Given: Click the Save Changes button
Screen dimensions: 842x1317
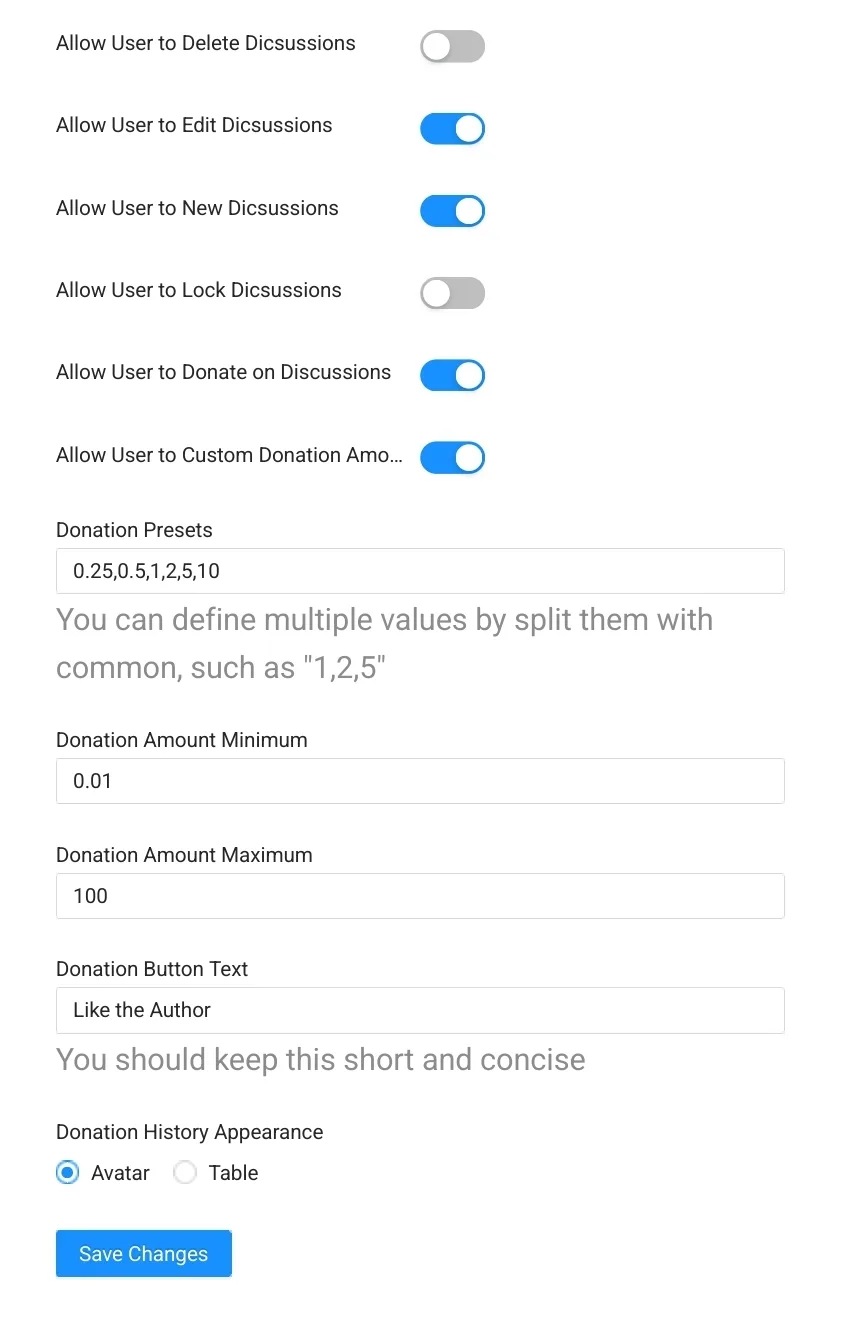Looking at the screenshot, I should tap(144, 1254).
